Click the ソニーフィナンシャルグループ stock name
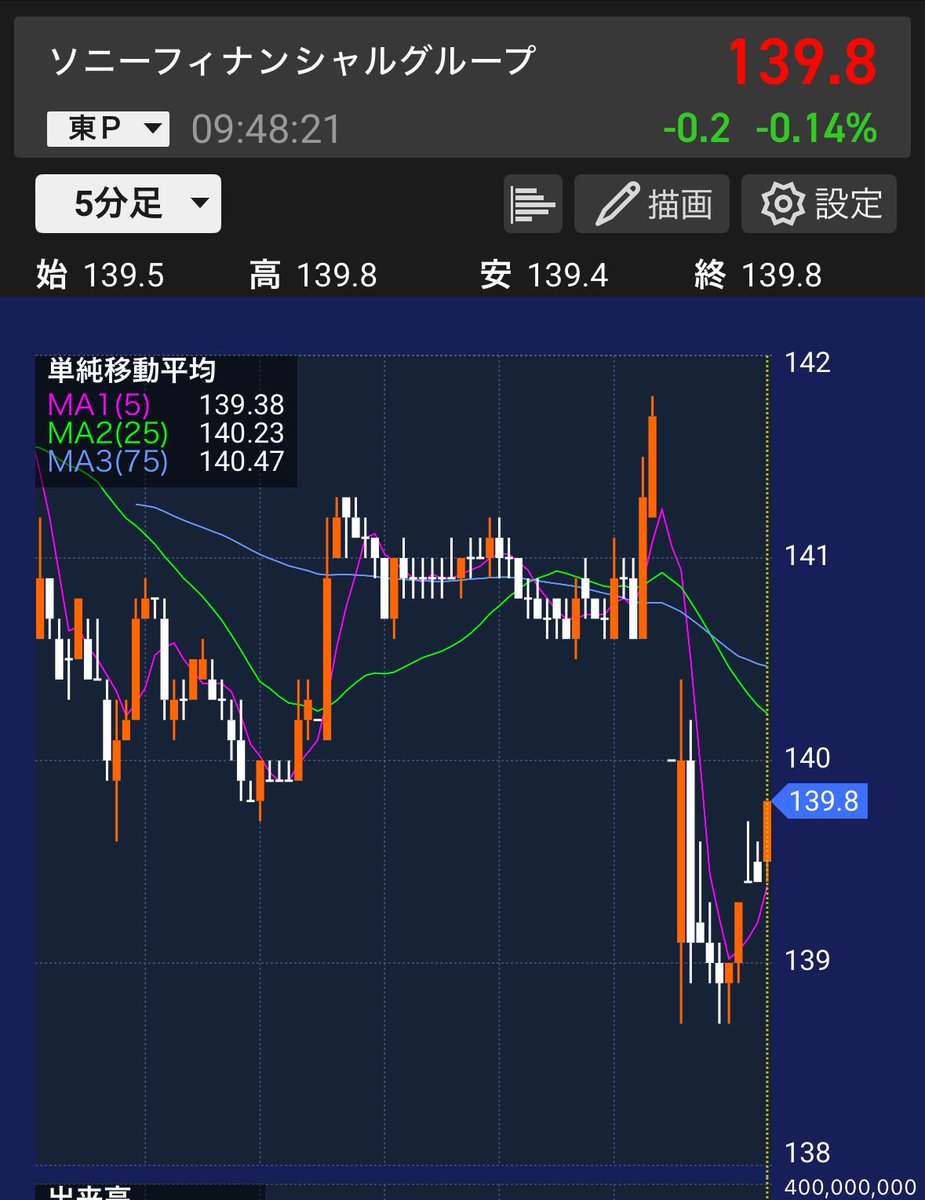Image resolution: width=925 pixels, height=1200 pixels. tap(293, 62)
